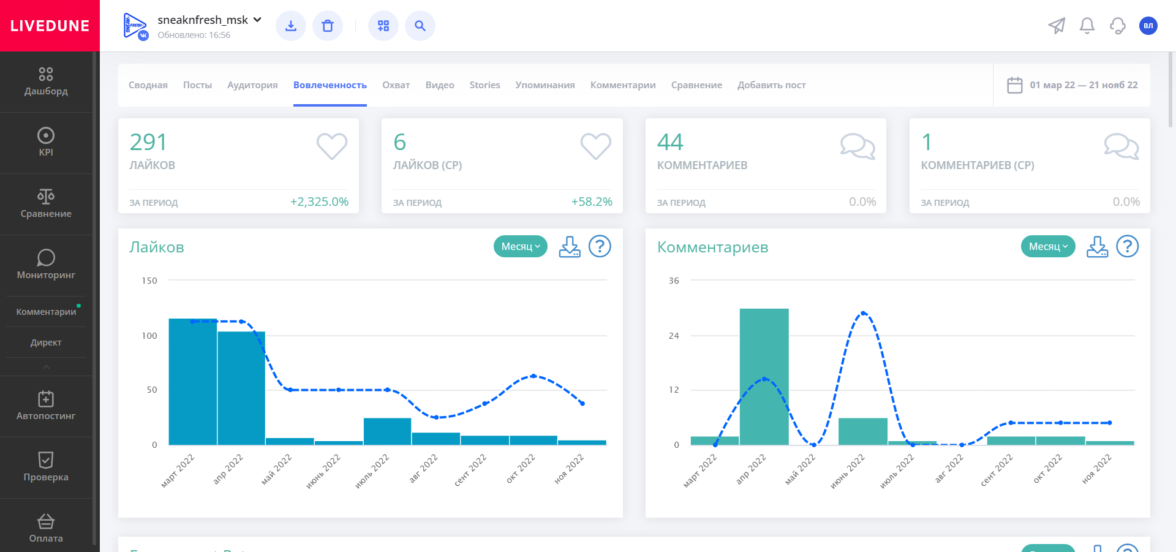Switch to the Охват tab
Image resolution: width=1176 pixels, height=552 pixels.
point(396,85)
